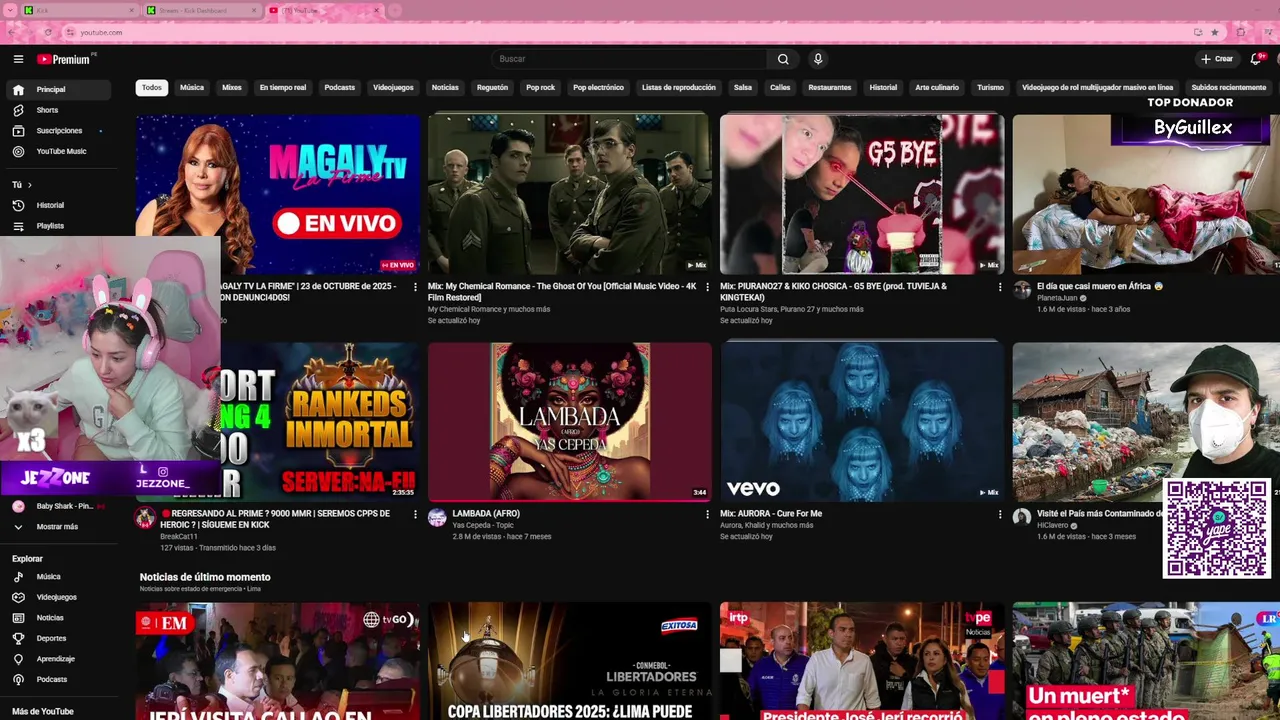Open Copa Libertadores 2025 news thumbnail

[x=570, y=661]
